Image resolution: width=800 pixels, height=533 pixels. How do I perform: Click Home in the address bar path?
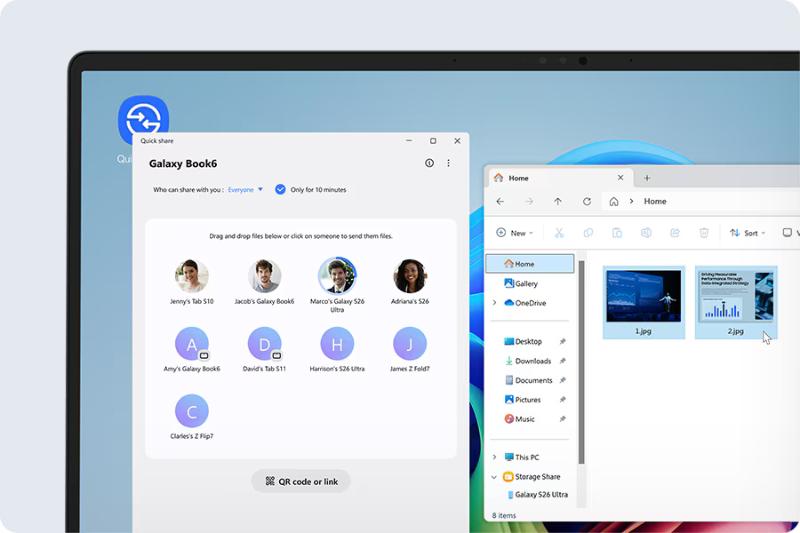point(655,201)
